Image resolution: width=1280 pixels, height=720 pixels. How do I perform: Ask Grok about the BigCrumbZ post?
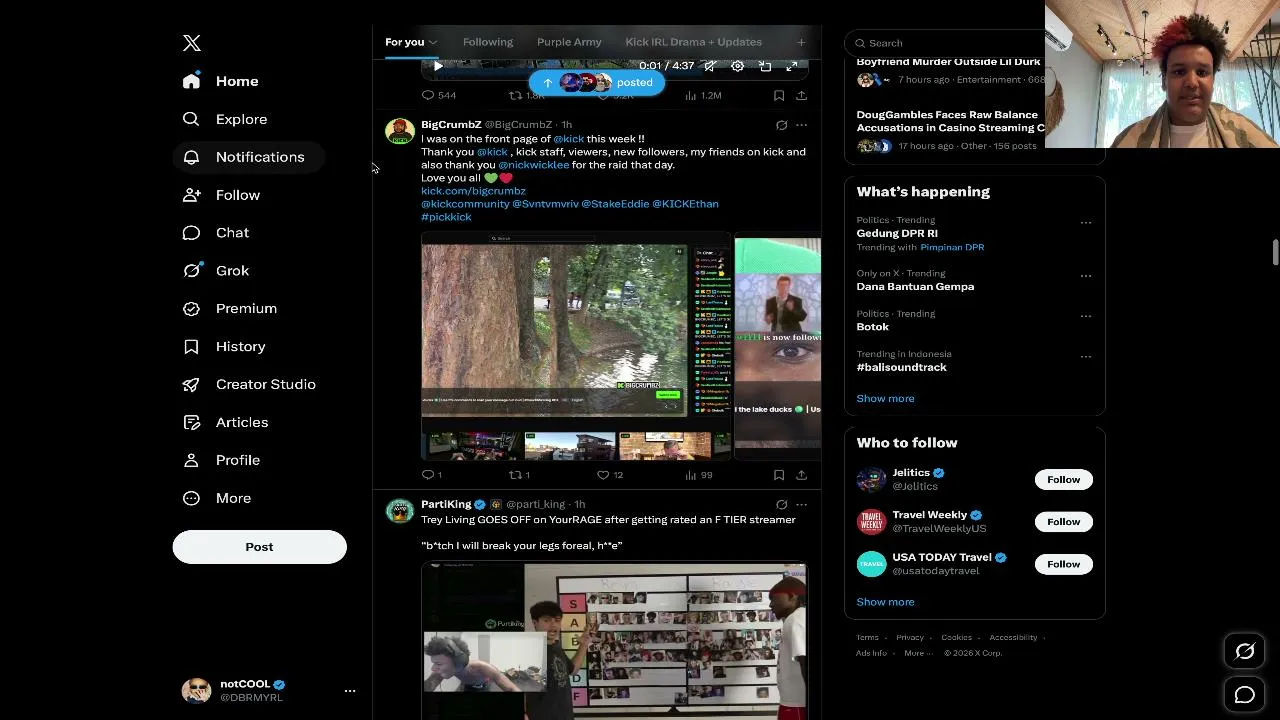click(781, 125)
